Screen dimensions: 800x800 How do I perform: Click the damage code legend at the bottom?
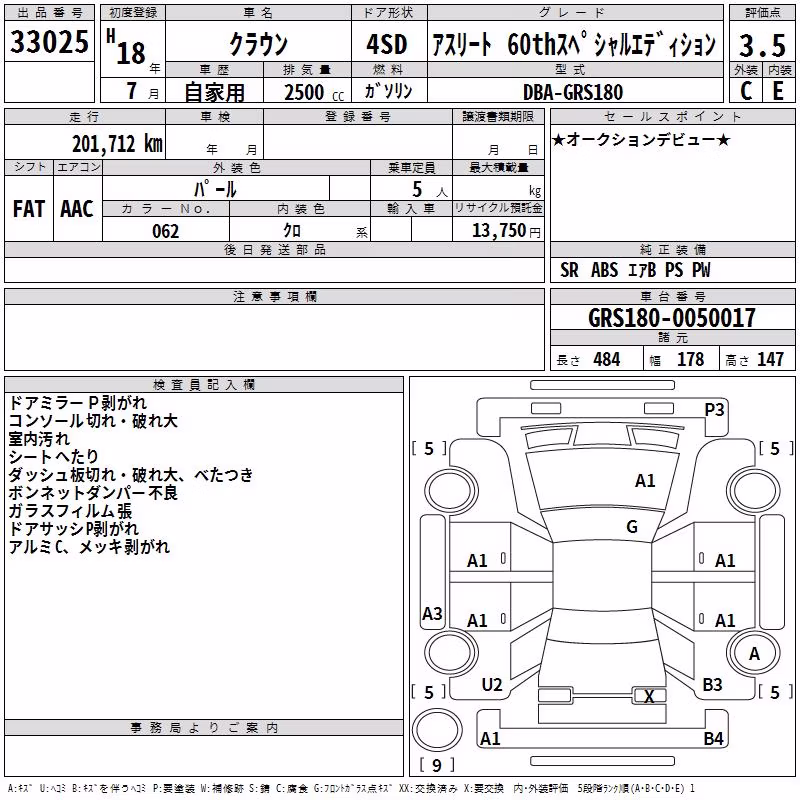(x=352, y=789)
